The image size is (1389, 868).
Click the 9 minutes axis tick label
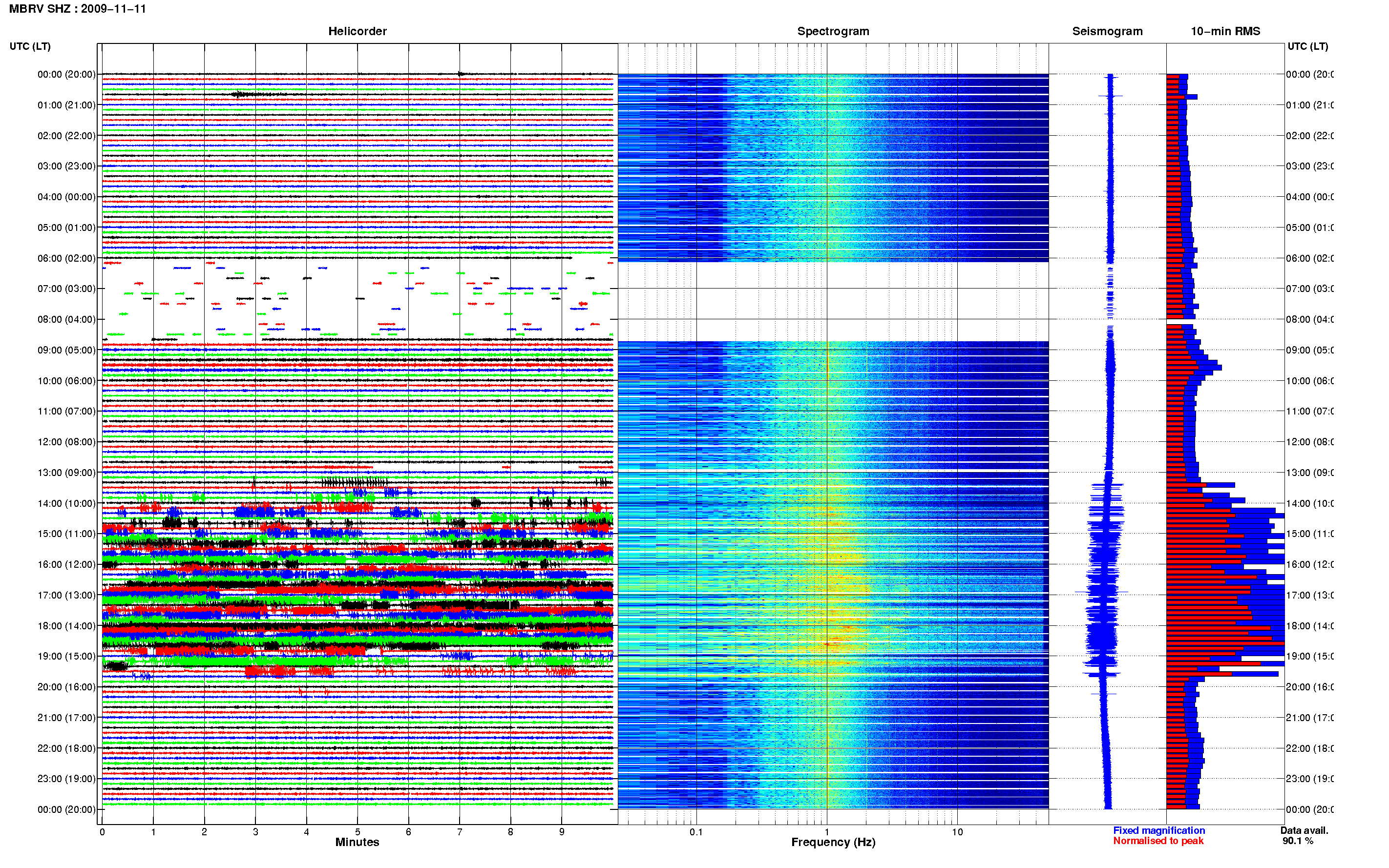click(x=562, y=832)
